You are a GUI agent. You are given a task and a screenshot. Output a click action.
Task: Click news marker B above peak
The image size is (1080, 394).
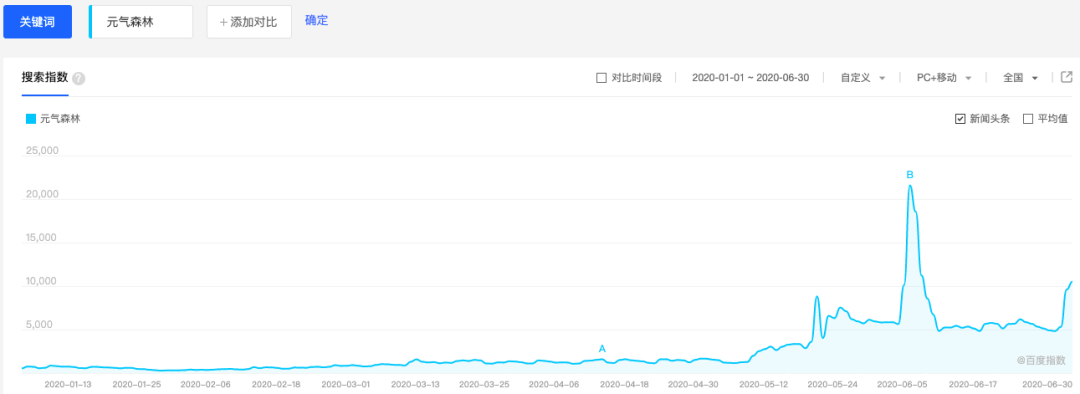[910, 174]
